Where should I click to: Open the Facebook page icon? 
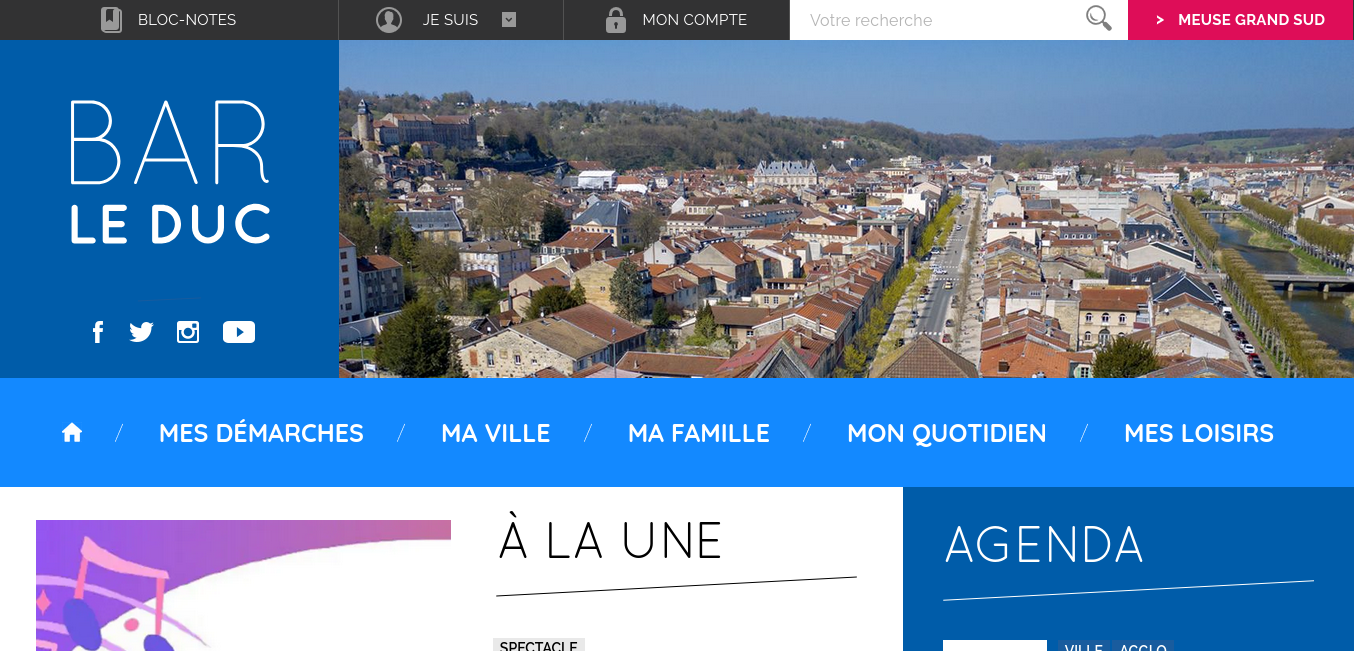coord(98,332)
